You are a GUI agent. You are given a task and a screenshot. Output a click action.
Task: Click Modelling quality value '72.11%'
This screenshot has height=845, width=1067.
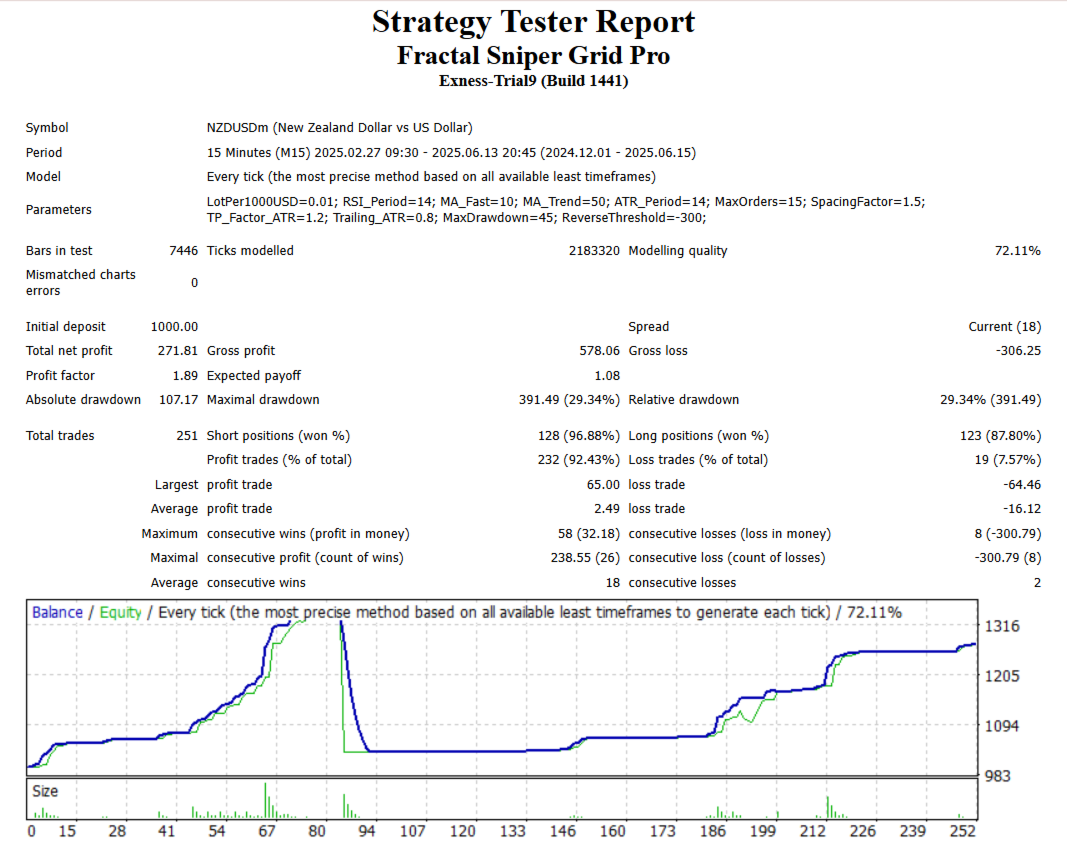coord(1017,250)
